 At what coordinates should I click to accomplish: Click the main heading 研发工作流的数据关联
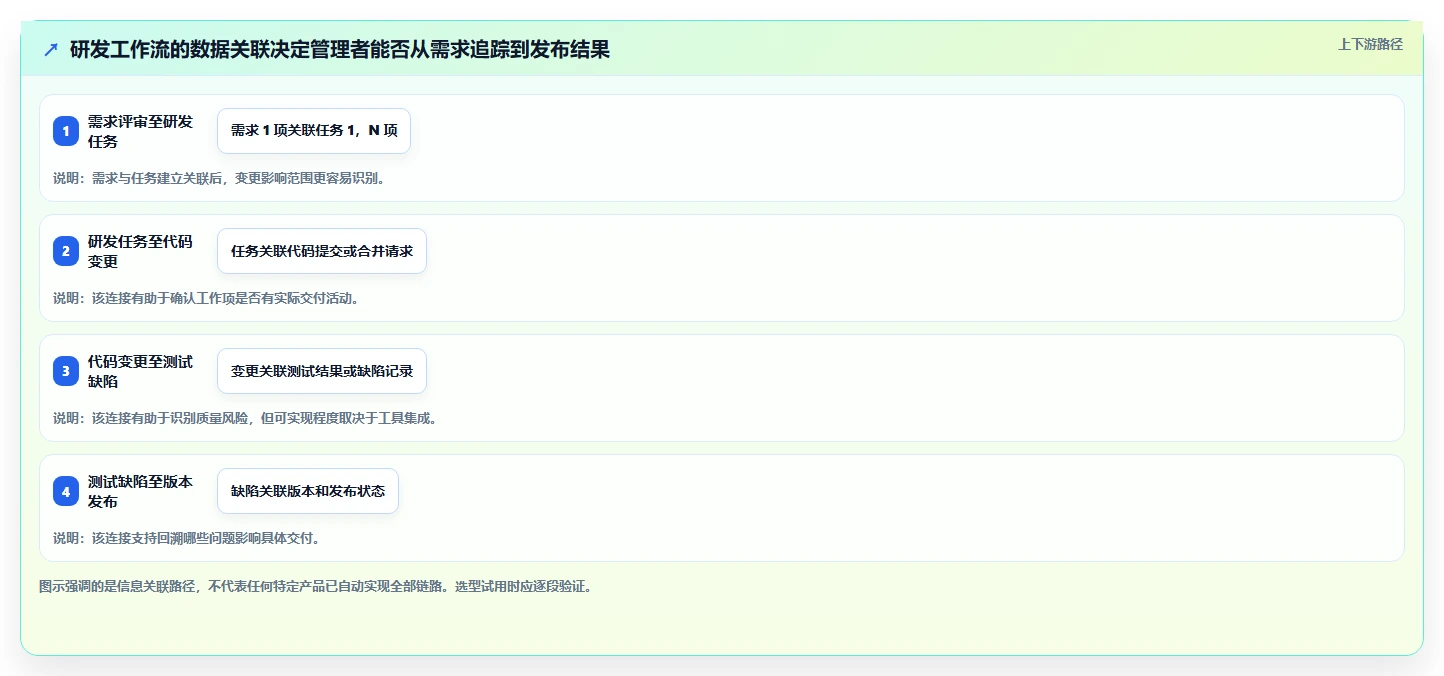pyautogui.click(x=340, y=49)
